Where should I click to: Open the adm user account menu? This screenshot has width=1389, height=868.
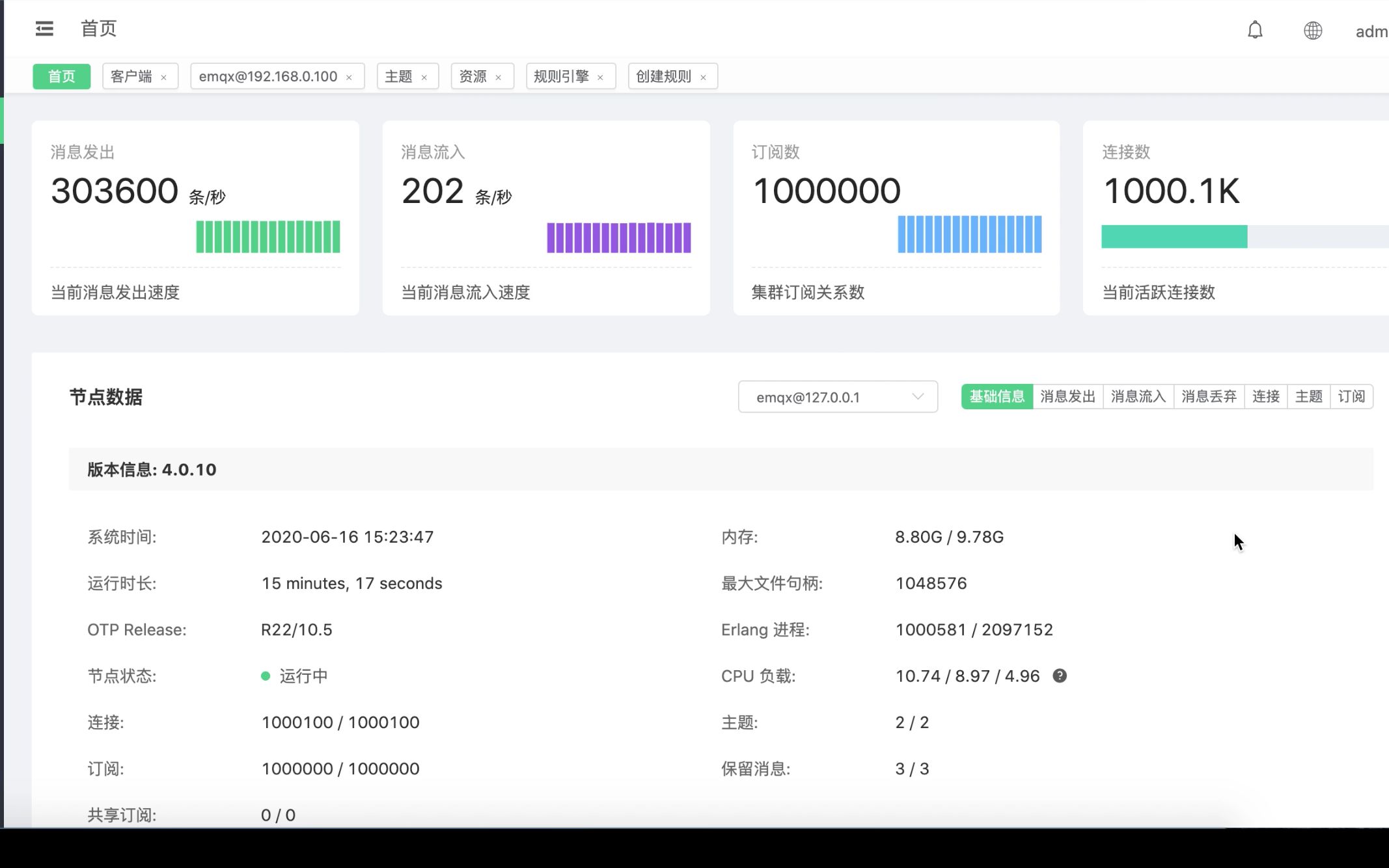1371,31
